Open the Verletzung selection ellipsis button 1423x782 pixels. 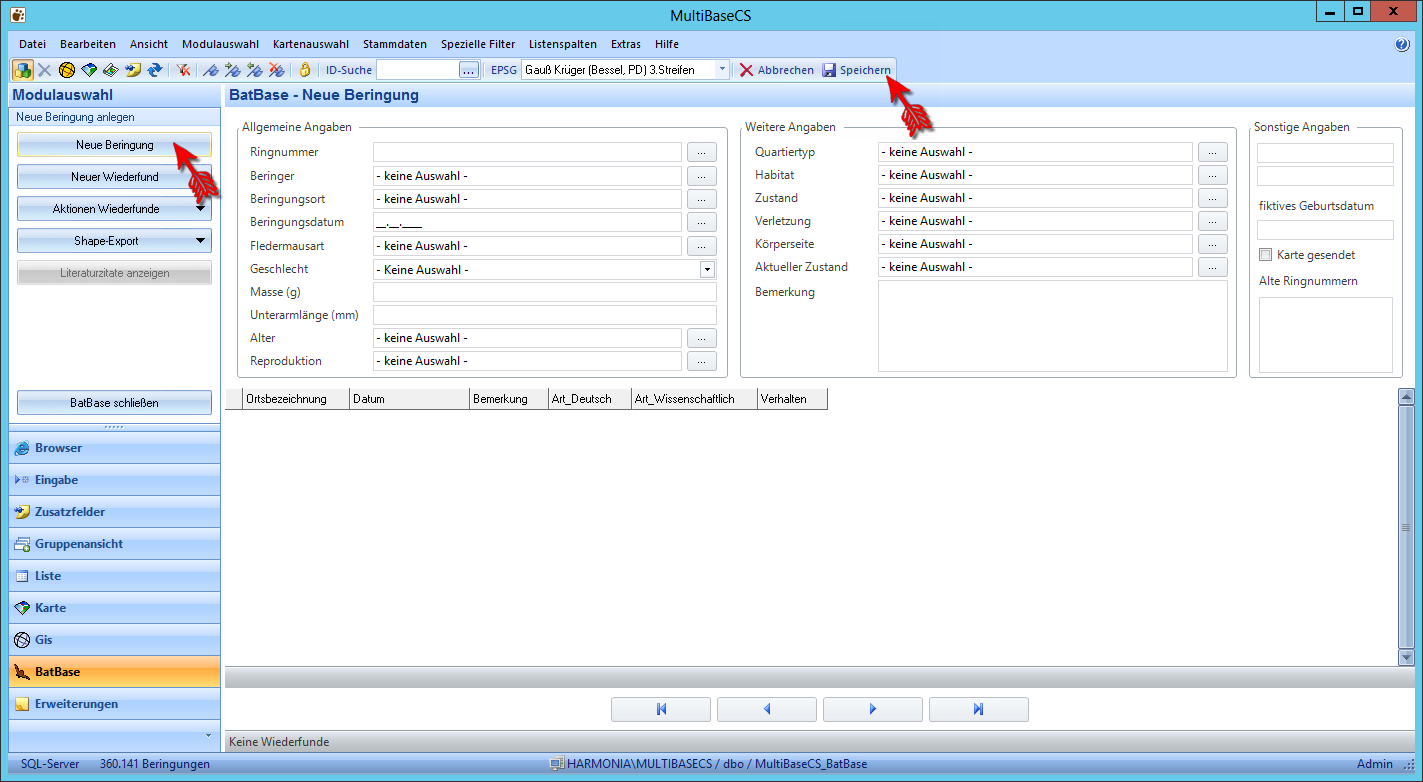pos(1212,221)
